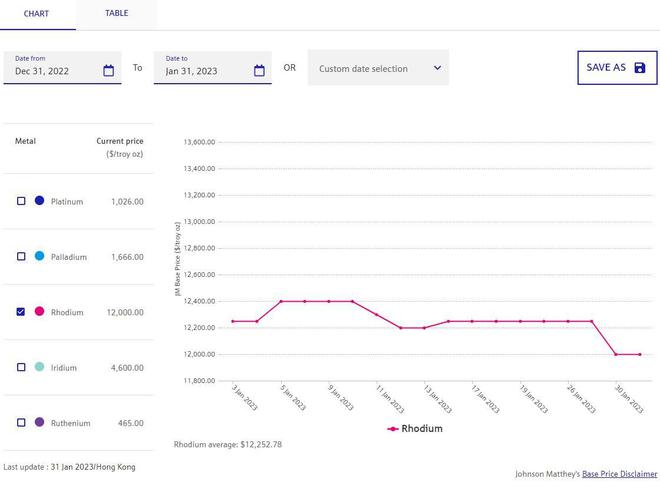Click the dropdown chevron arrow
This screenshot has width=660, height=495.
[x=437, y=68]
